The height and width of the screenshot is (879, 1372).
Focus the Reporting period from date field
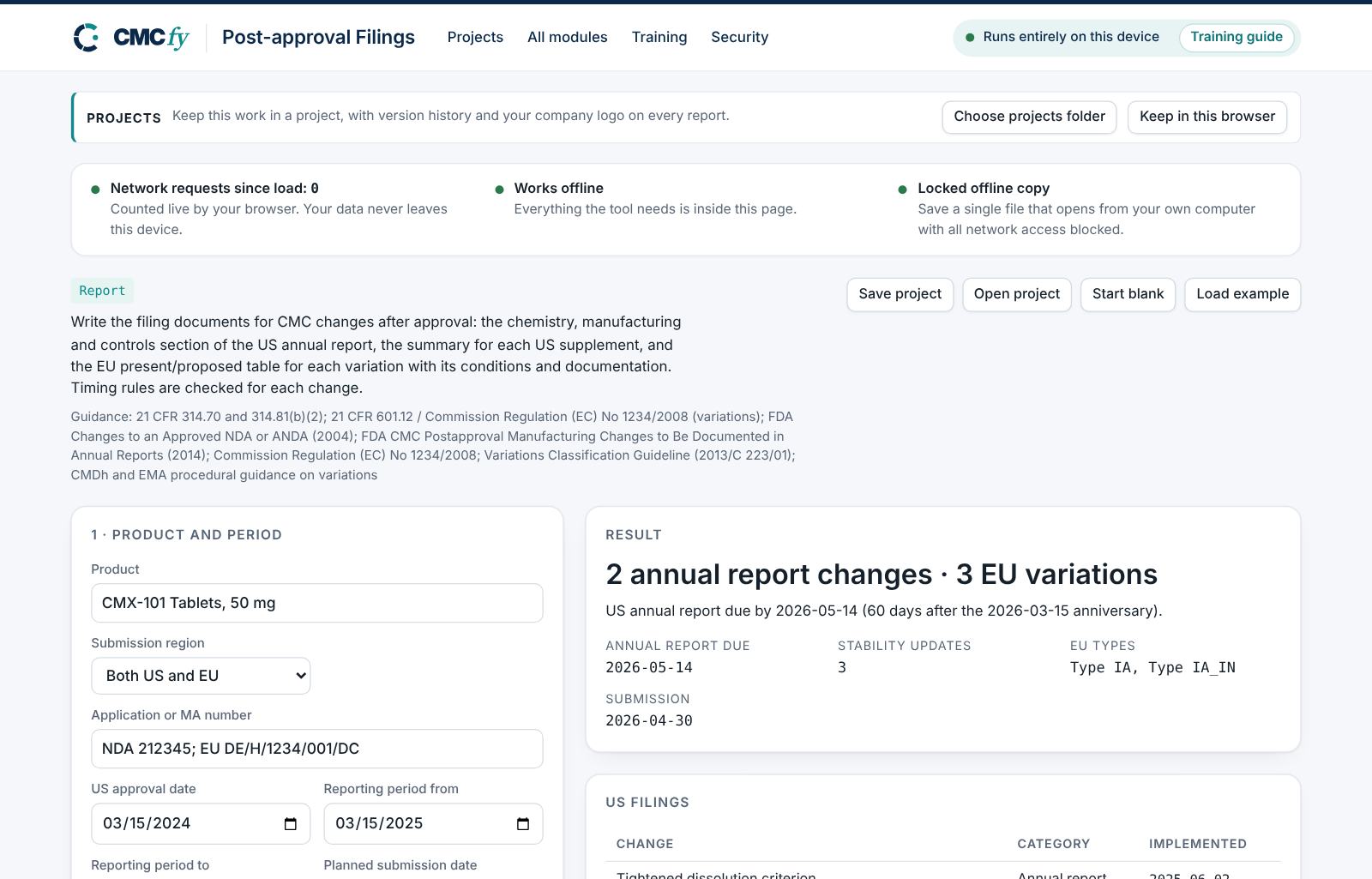tap(433, 823)
